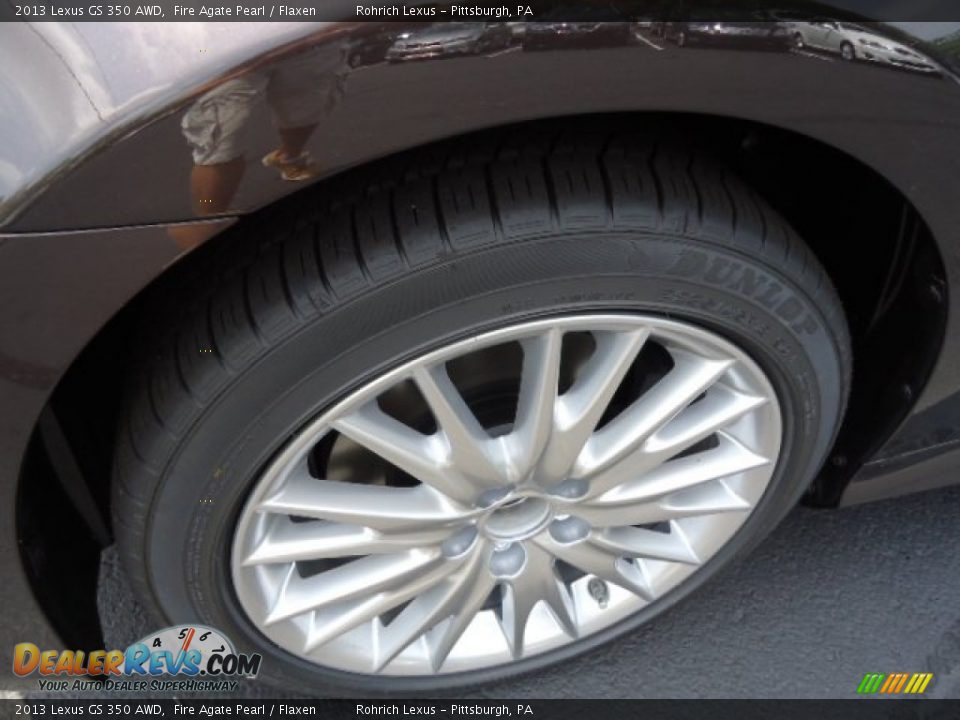Click the lowest lug nut on the wheel
This screenshot has height=720, width=960.
[507, 560]
